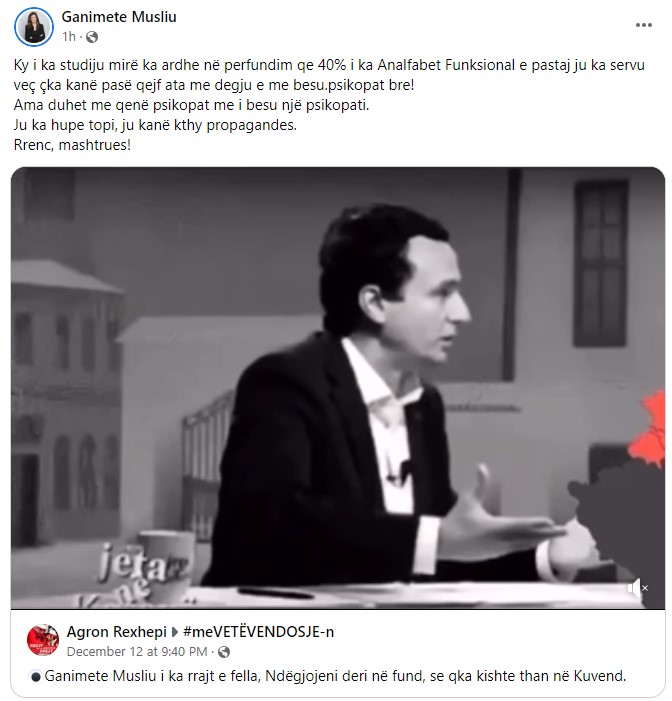
Task: Open the three-dot post options menu
Action: pos(643,25)
